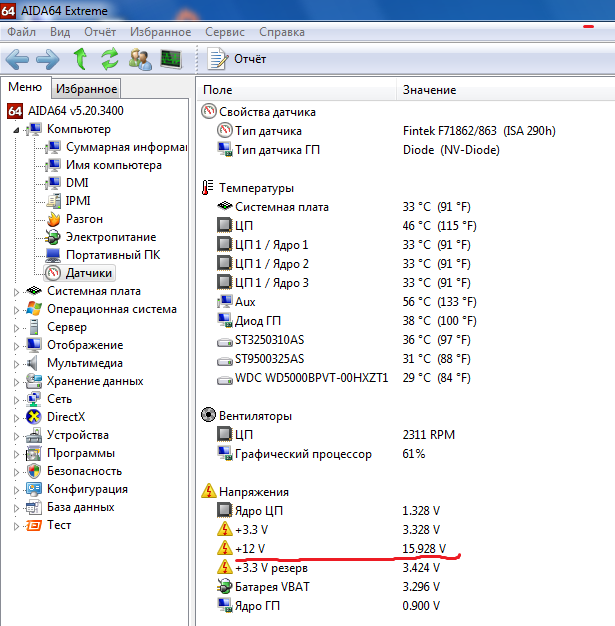Click the Windows flag Операционная система icon

pyautogui.click(x=34, y=309)
